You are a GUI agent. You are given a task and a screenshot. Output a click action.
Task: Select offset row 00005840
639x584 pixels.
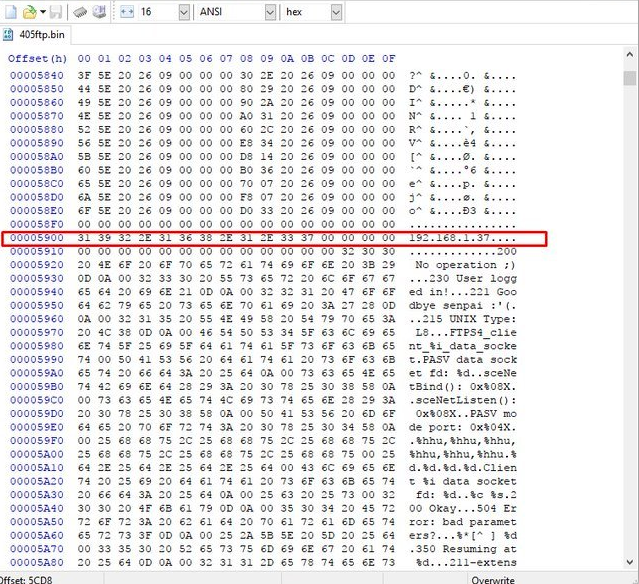pos(37,75)
